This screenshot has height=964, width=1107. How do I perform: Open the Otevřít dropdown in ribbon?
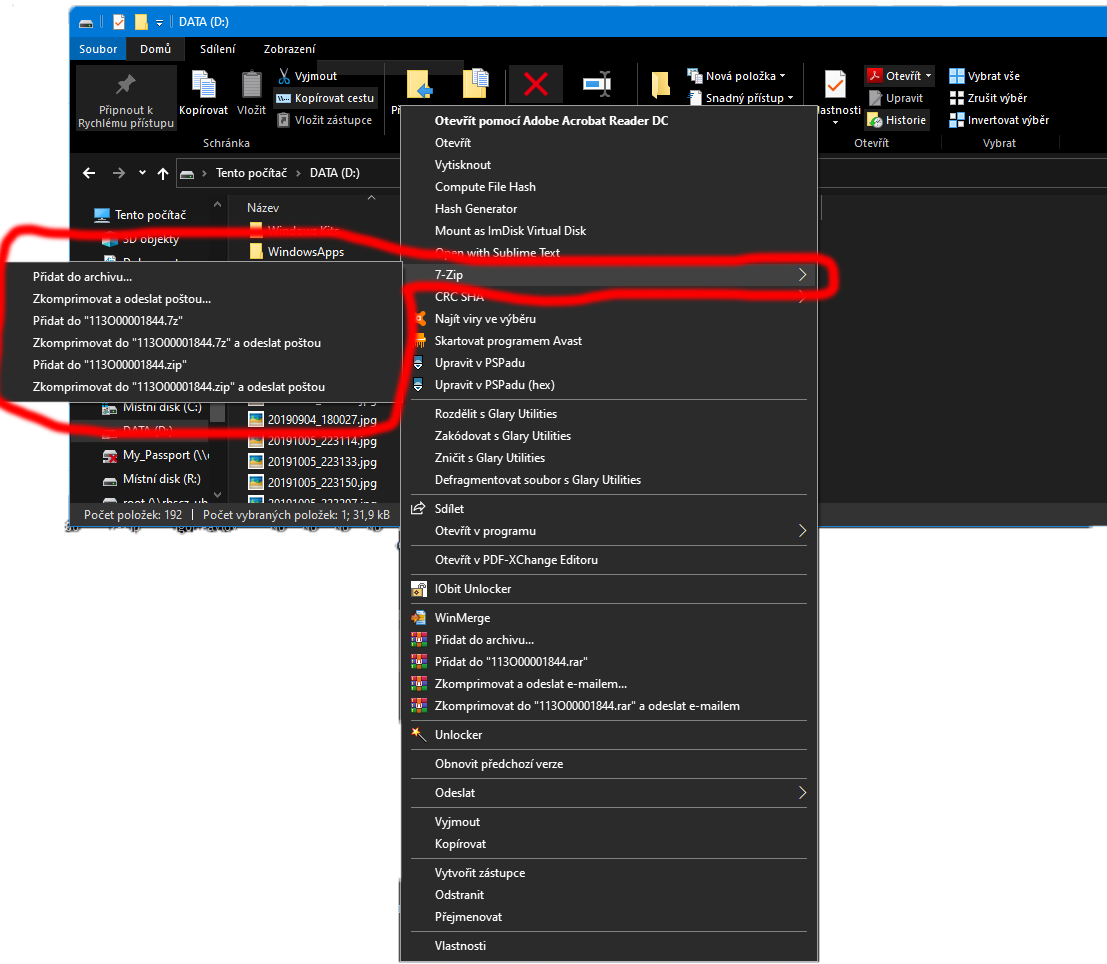click(x=928, y=76)
